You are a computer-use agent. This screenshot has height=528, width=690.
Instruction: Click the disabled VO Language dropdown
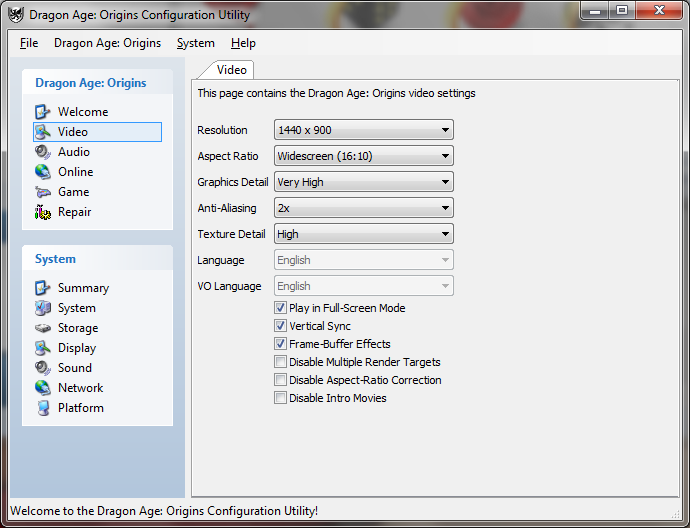tap(363, 286)
